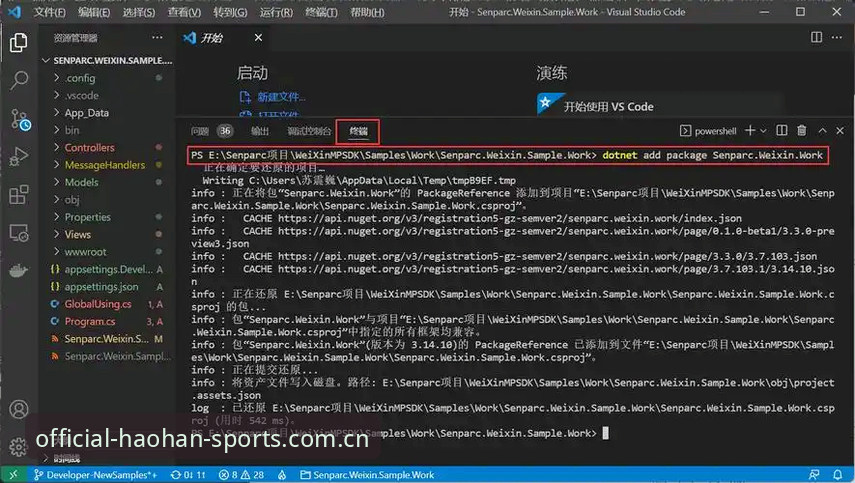
Task: Open Source Control view
Action: pyautogui.click(x=20, y=119)
